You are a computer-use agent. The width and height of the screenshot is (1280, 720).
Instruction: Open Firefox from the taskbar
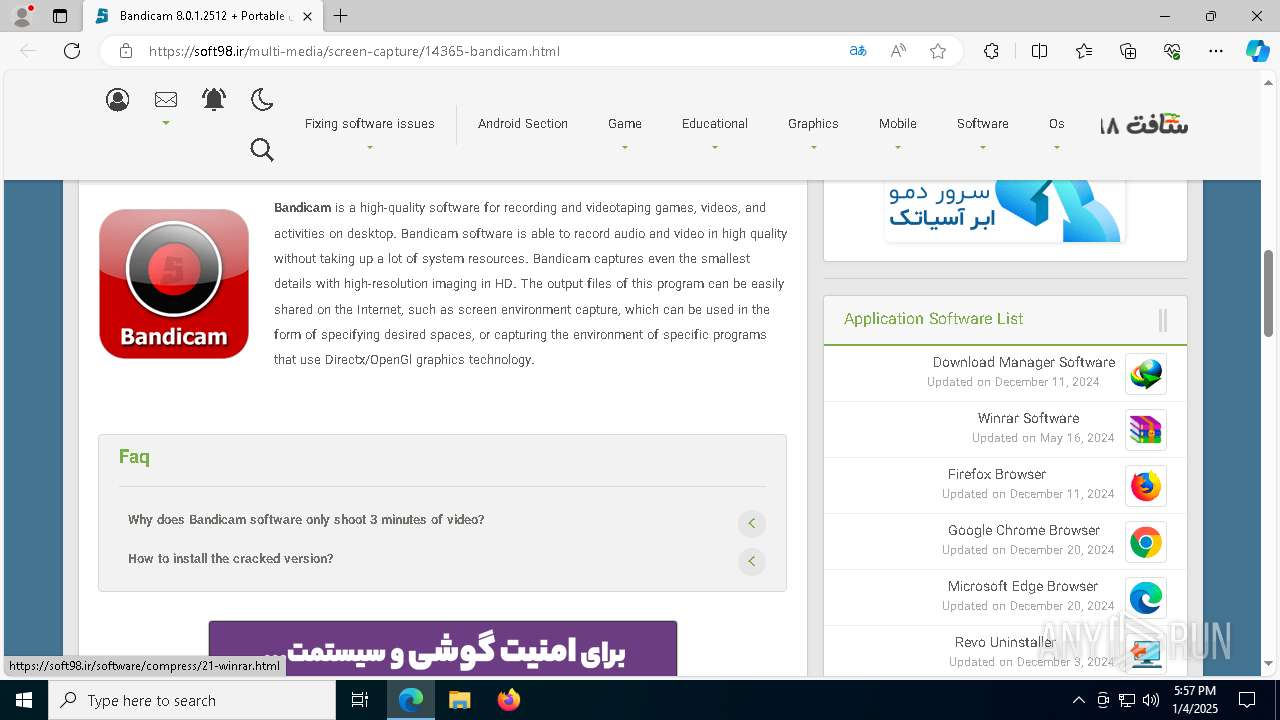(509, 700)
